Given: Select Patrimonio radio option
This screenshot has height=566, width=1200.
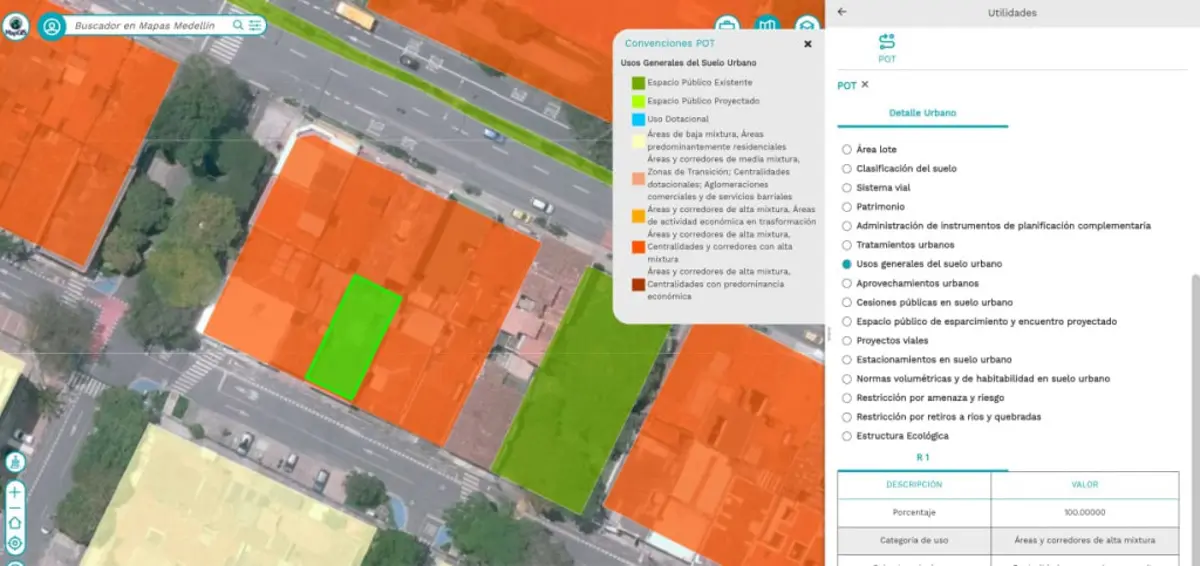Looking at the screenshot, I should coord(847,207).
